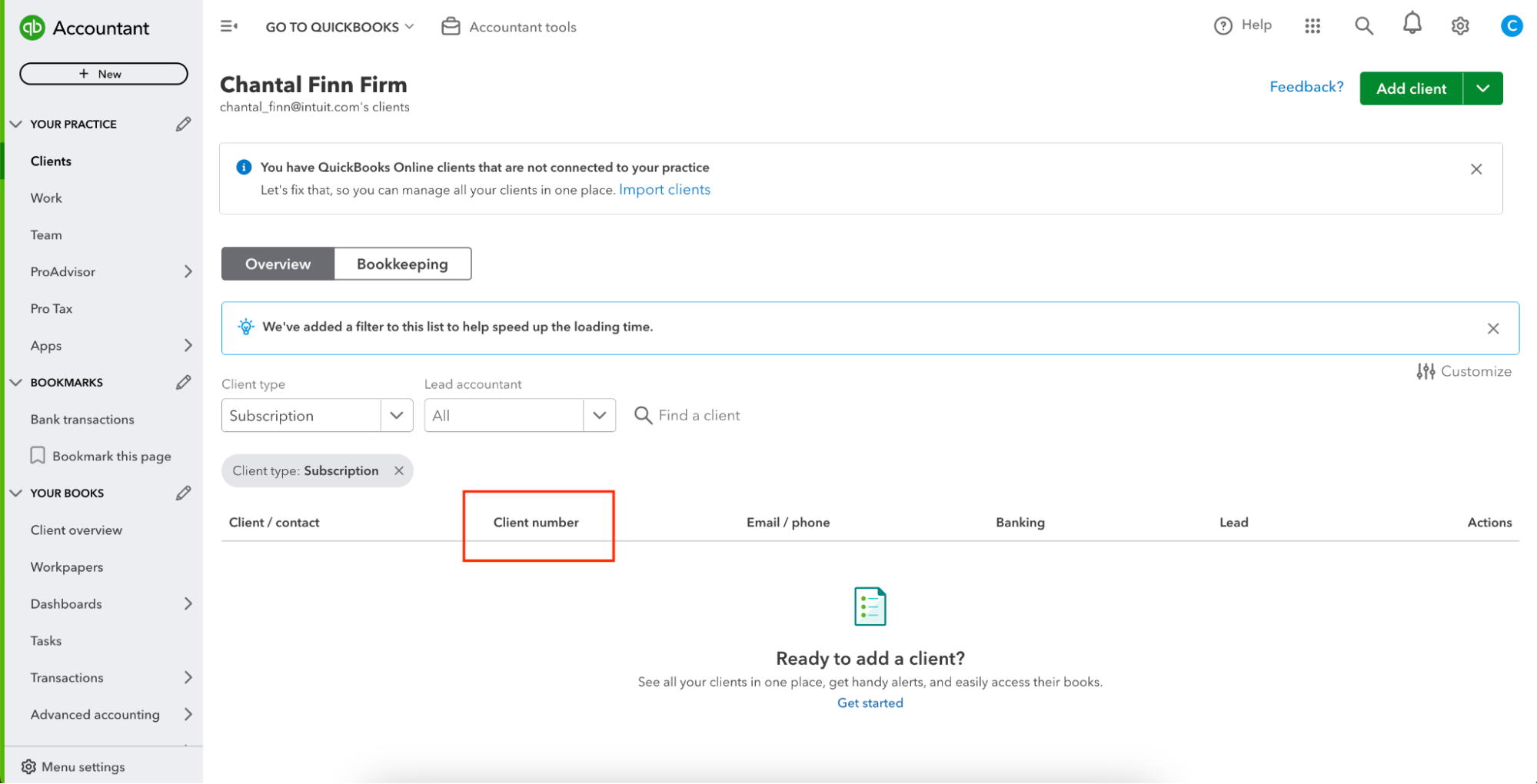Open the Accountant tools briefcase icon

(451, 26)
